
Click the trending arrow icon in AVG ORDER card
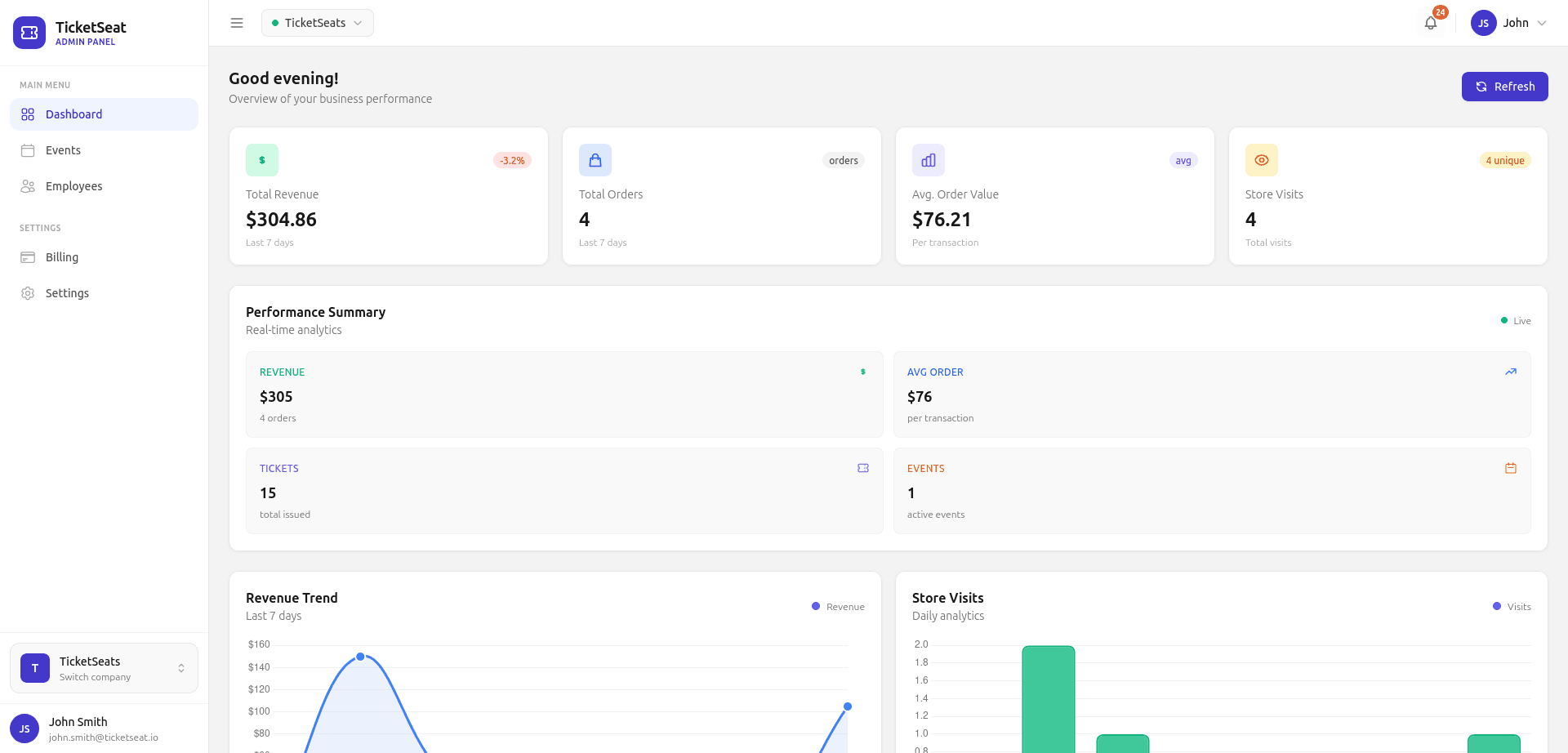tap(1510, 372)
